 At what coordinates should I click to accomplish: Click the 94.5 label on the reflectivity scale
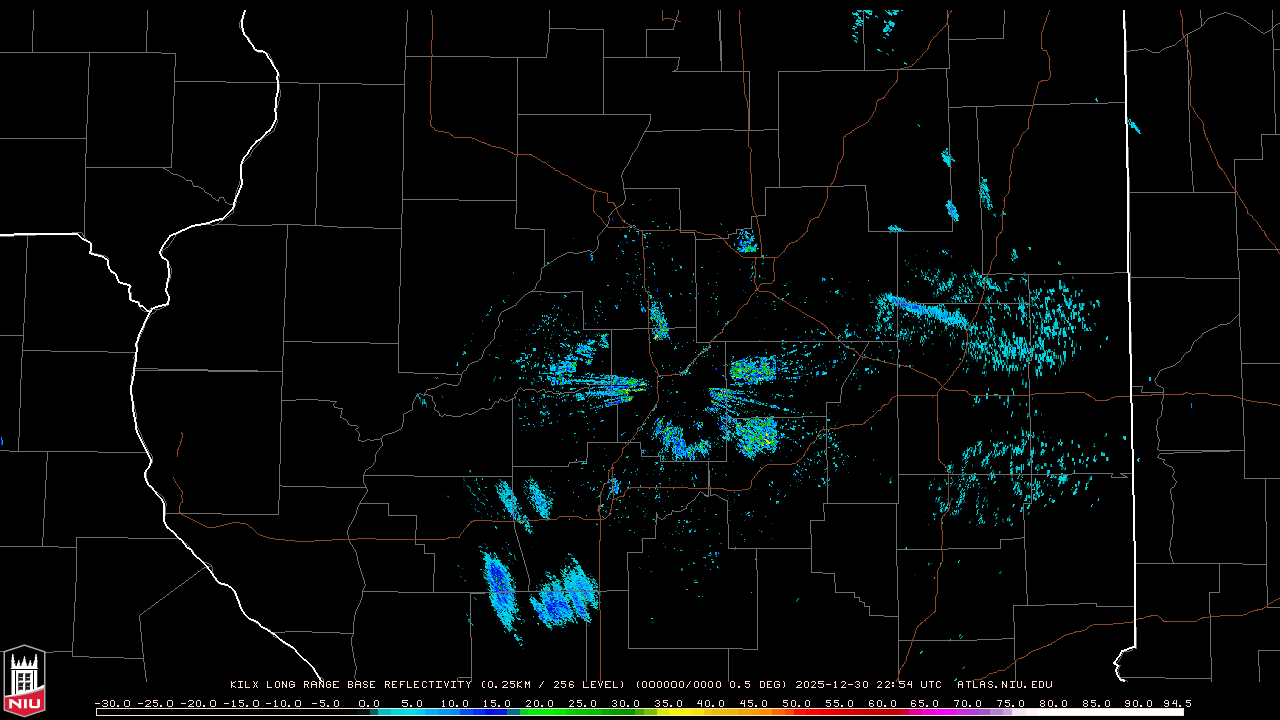pyautogui.click(x=1176, y=703)
